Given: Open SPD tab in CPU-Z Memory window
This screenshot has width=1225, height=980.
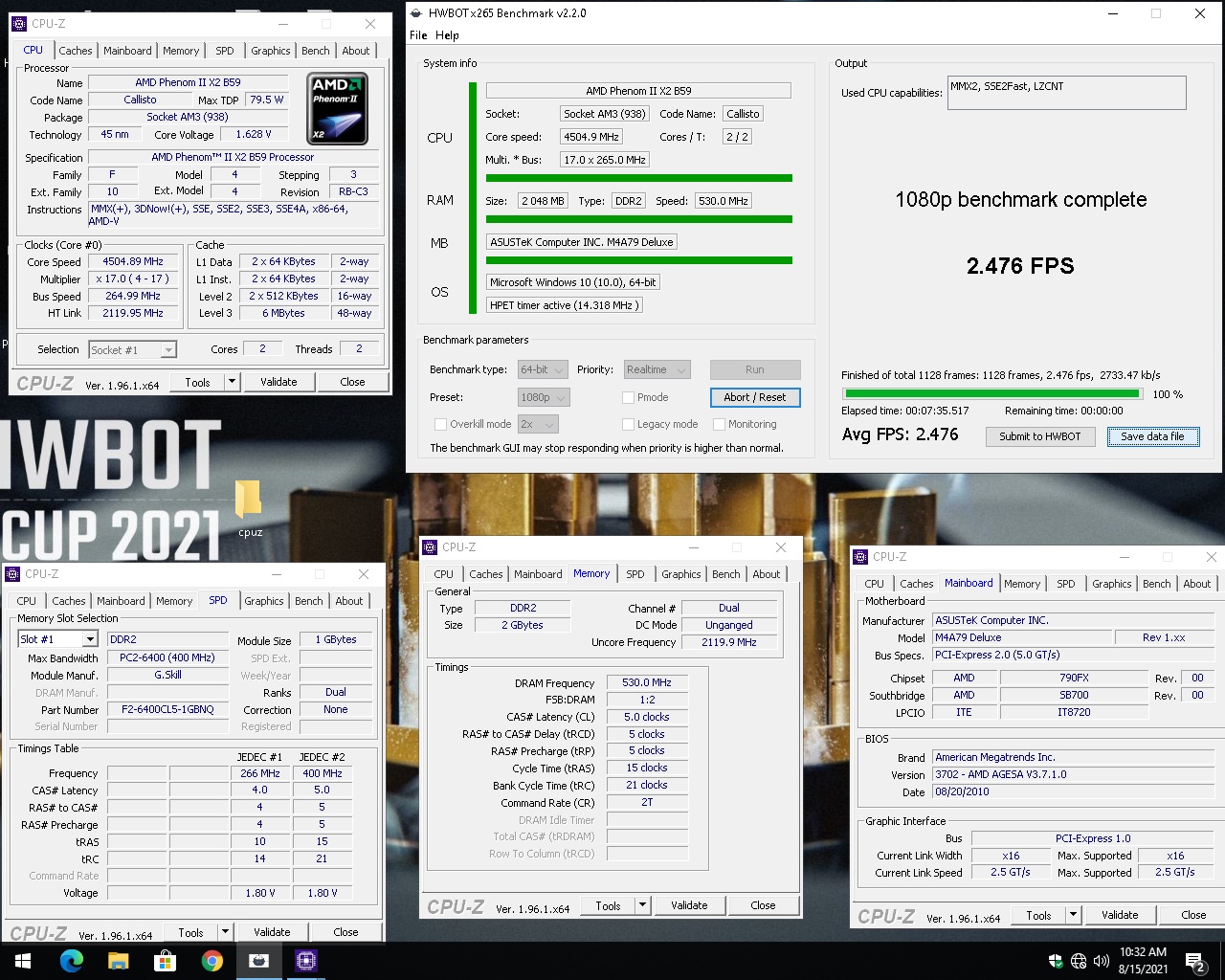Looking at the screenshot, I should tap(635, 574).
